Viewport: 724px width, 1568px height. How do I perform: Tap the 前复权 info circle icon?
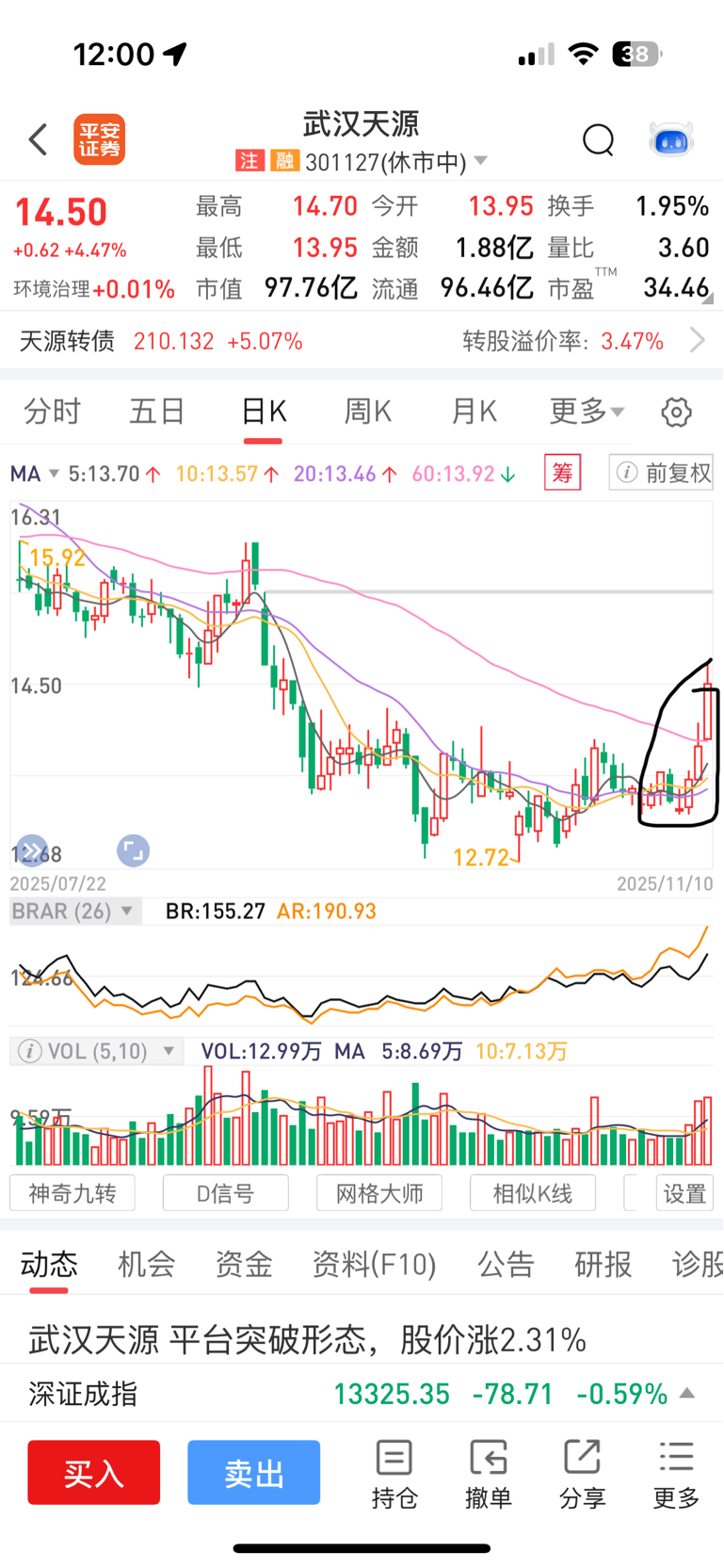point(626,473)
